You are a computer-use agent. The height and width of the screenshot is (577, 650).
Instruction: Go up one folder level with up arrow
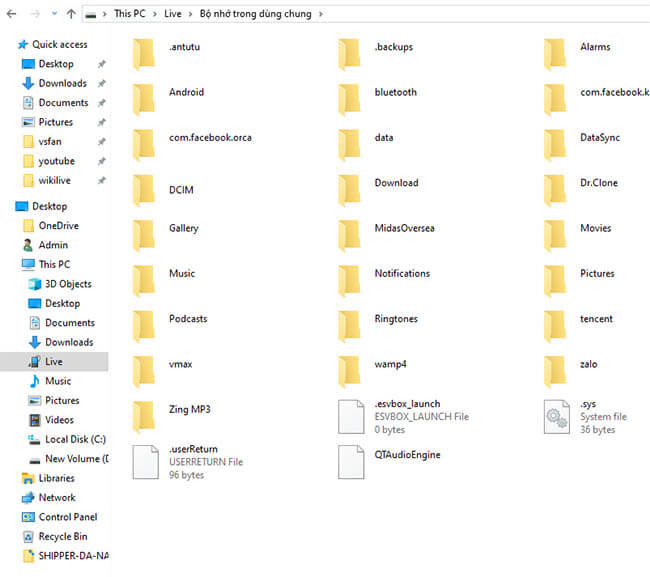tap(70, 15)
